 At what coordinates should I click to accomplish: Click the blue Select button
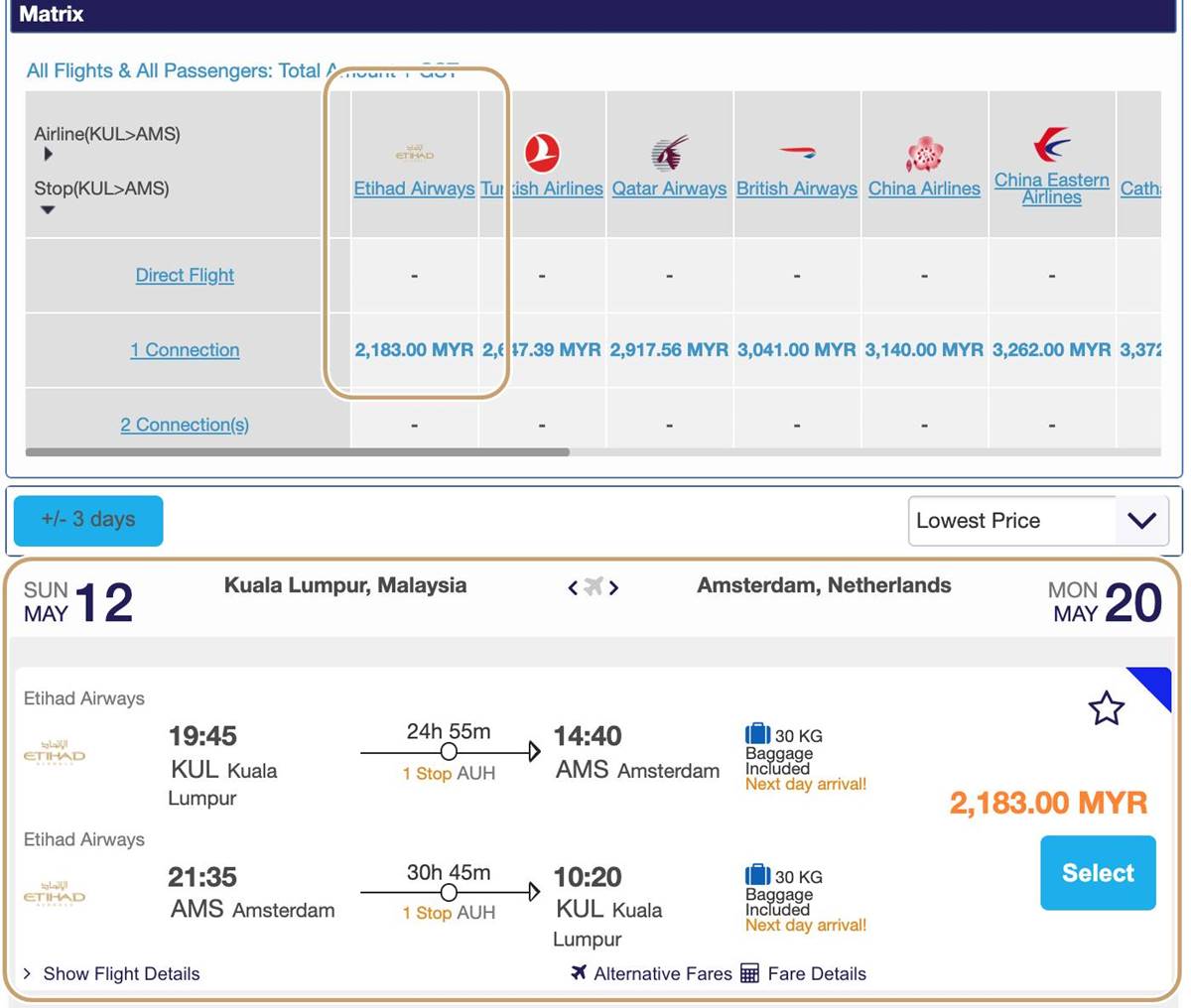coord(1098,873)
